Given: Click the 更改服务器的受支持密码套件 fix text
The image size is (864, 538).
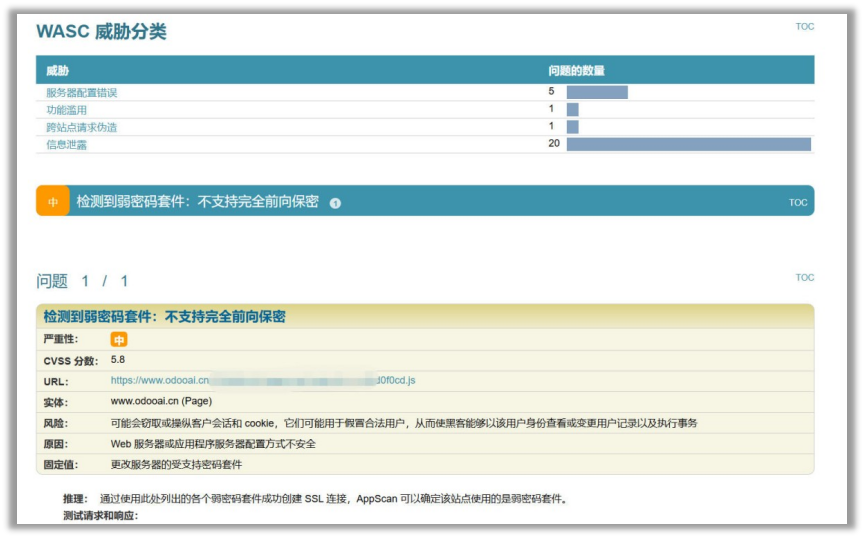Looking at the screenshot, I should [176, 465].
